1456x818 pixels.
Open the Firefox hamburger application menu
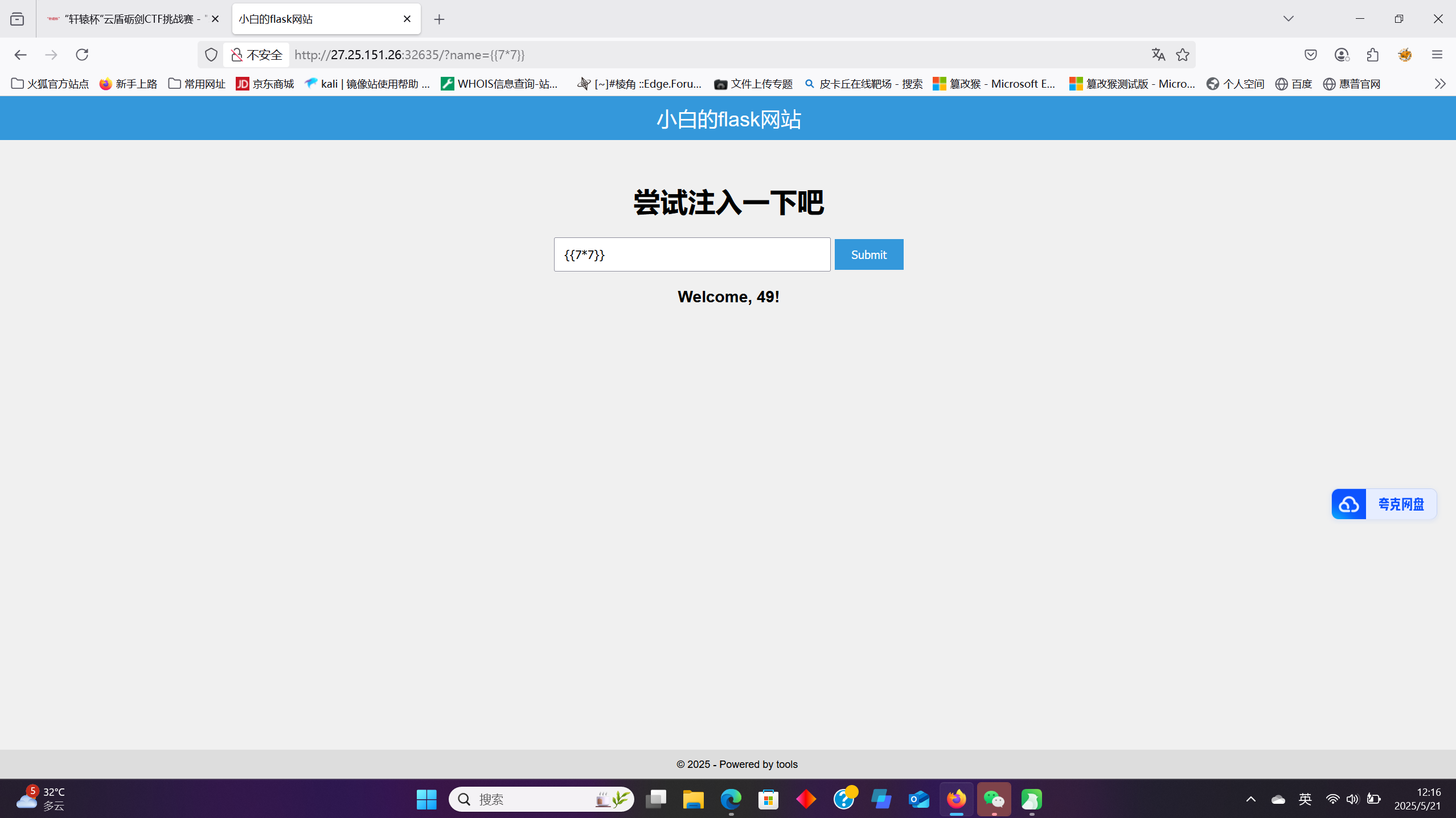(x=1437, y=55)
